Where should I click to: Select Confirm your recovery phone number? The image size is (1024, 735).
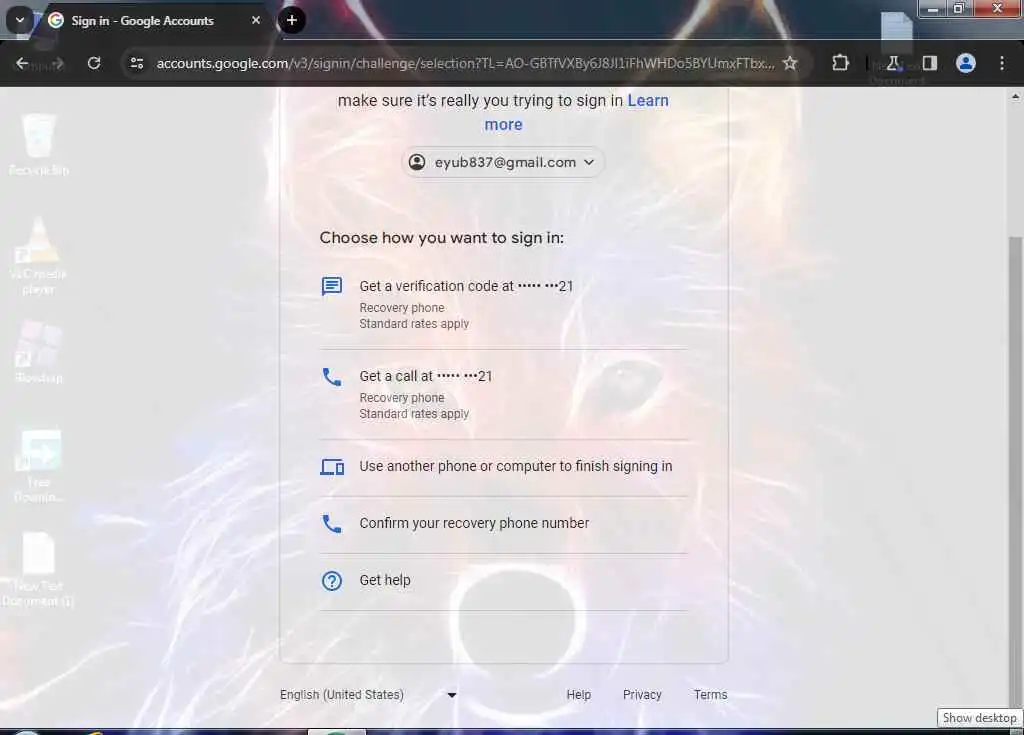(503, 523)
